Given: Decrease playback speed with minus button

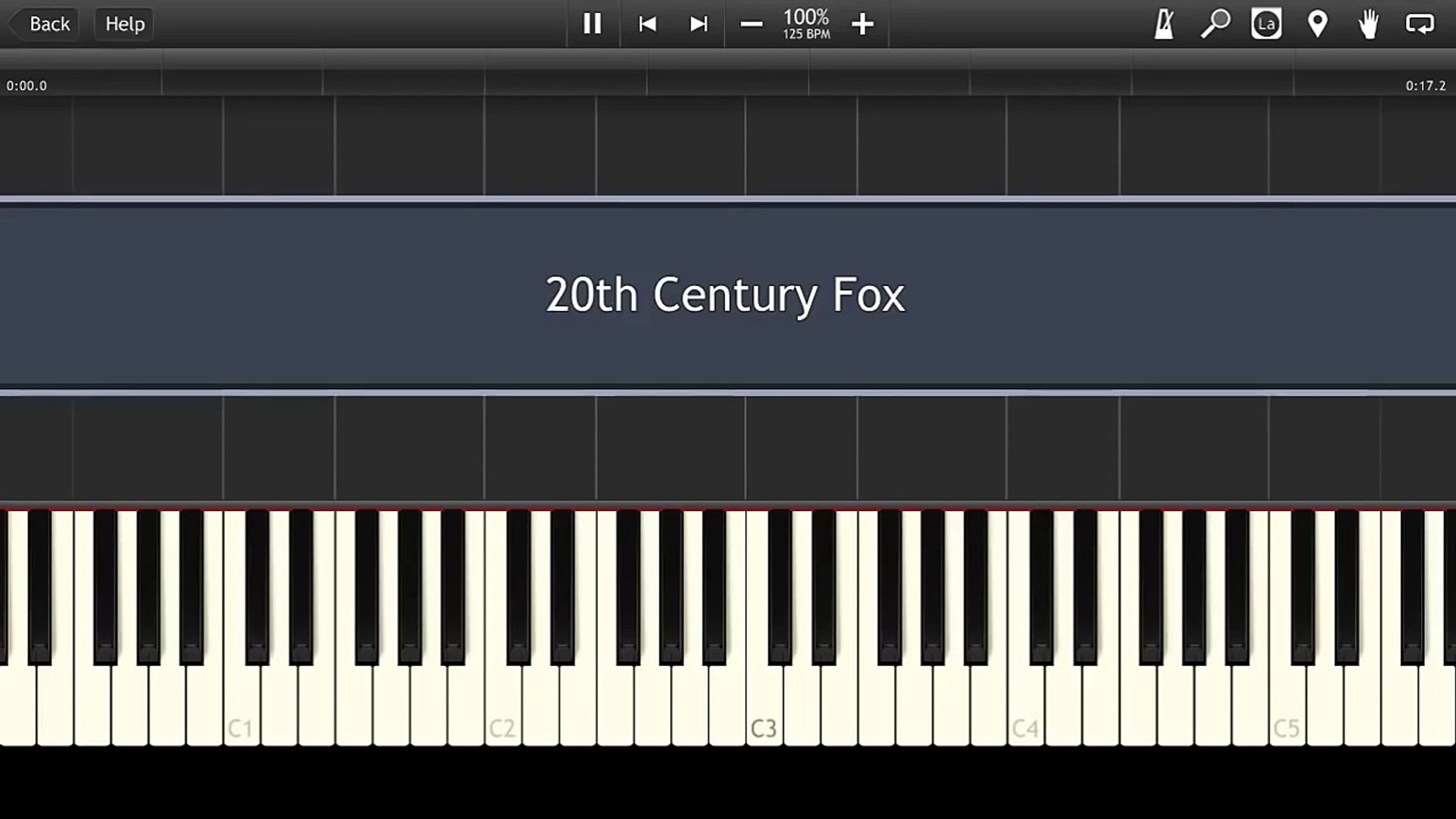Looking at the screenshot, I should (x=751, y=24).
